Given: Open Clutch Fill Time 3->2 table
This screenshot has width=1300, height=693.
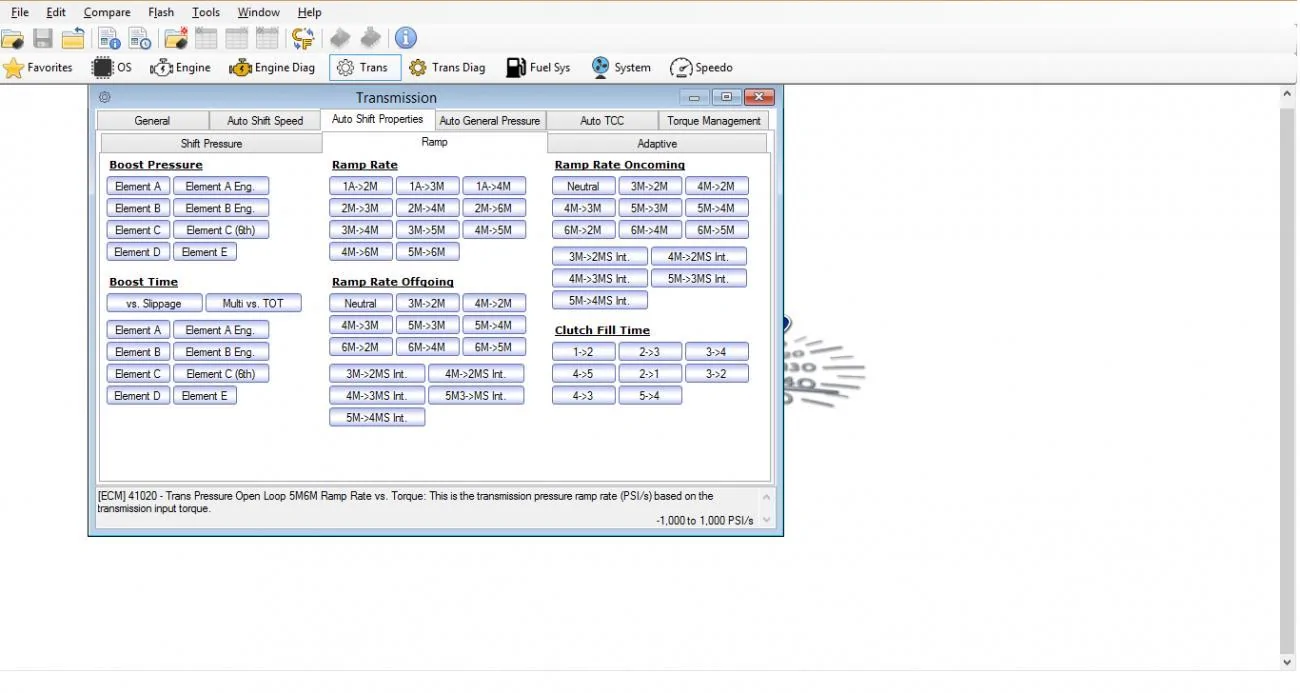Looking at the screenshot, I should [x=716, y=374].
